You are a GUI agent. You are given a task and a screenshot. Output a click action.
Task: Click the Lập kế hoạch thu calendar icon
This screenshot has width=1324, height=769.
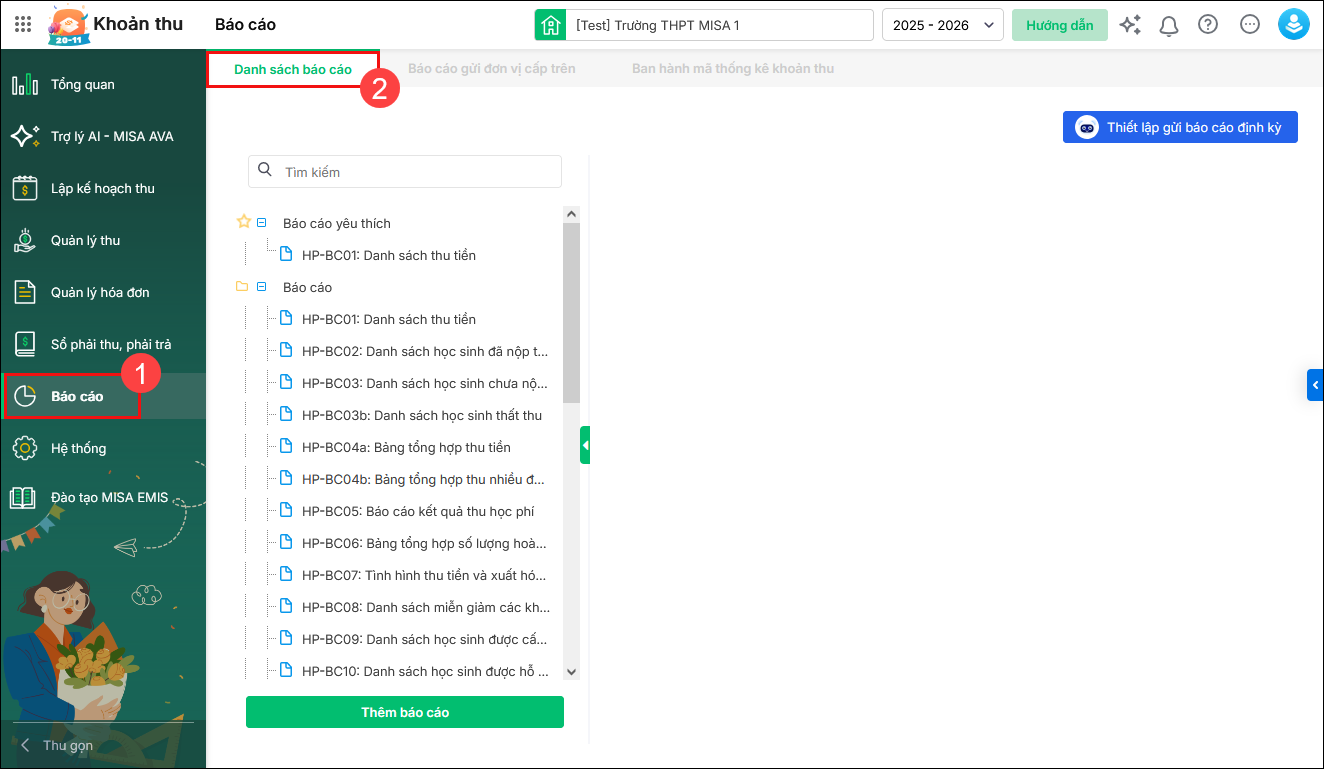(x=25, y=188)
